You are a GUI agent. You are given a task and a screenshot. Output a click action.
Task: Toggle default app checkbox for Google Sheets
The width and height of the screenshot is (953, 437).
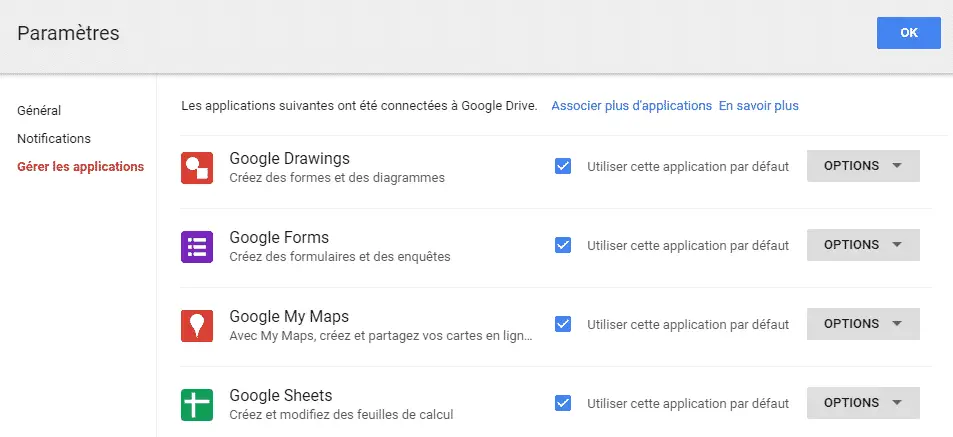pos(563,403)
